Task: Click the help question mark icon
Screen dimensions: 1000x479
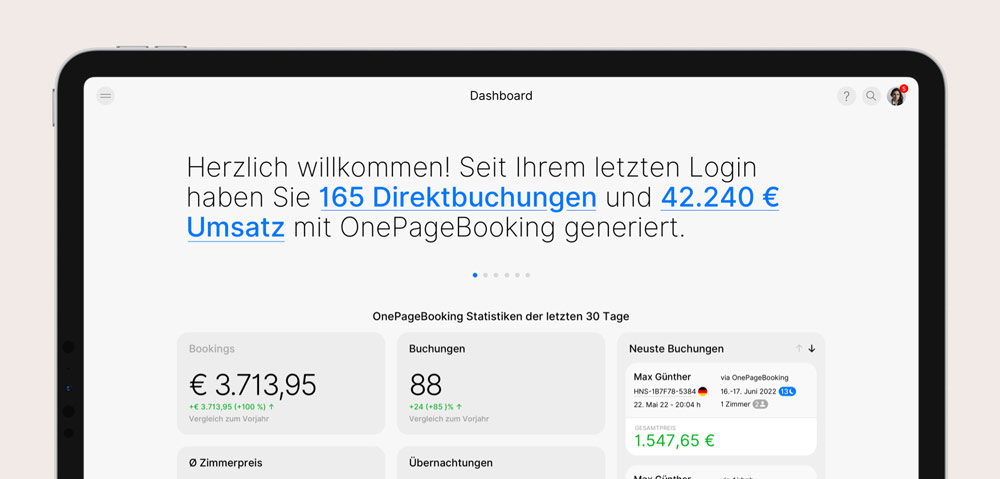Action: [846, 96]
